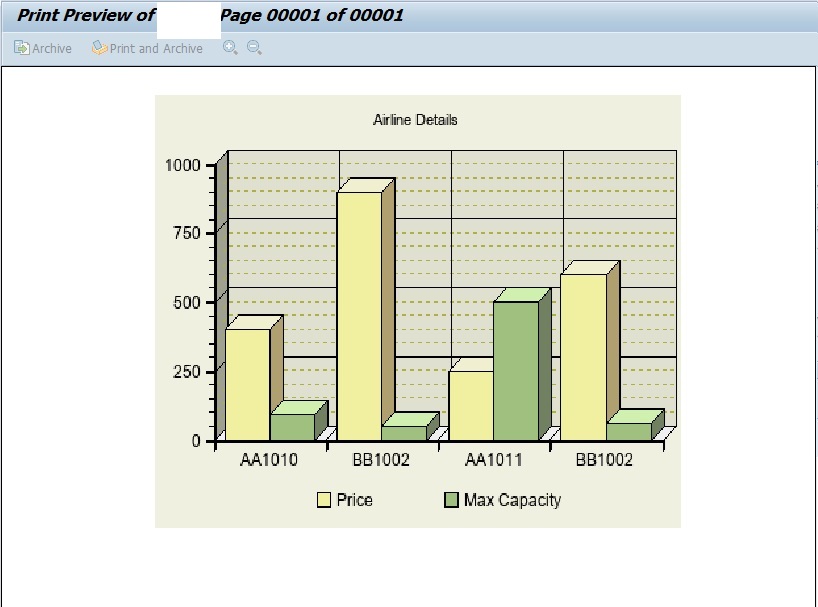Click the green Max Capacity legend swatch
The height and width of the screenshot is (607, 818).
pos(450,497)
